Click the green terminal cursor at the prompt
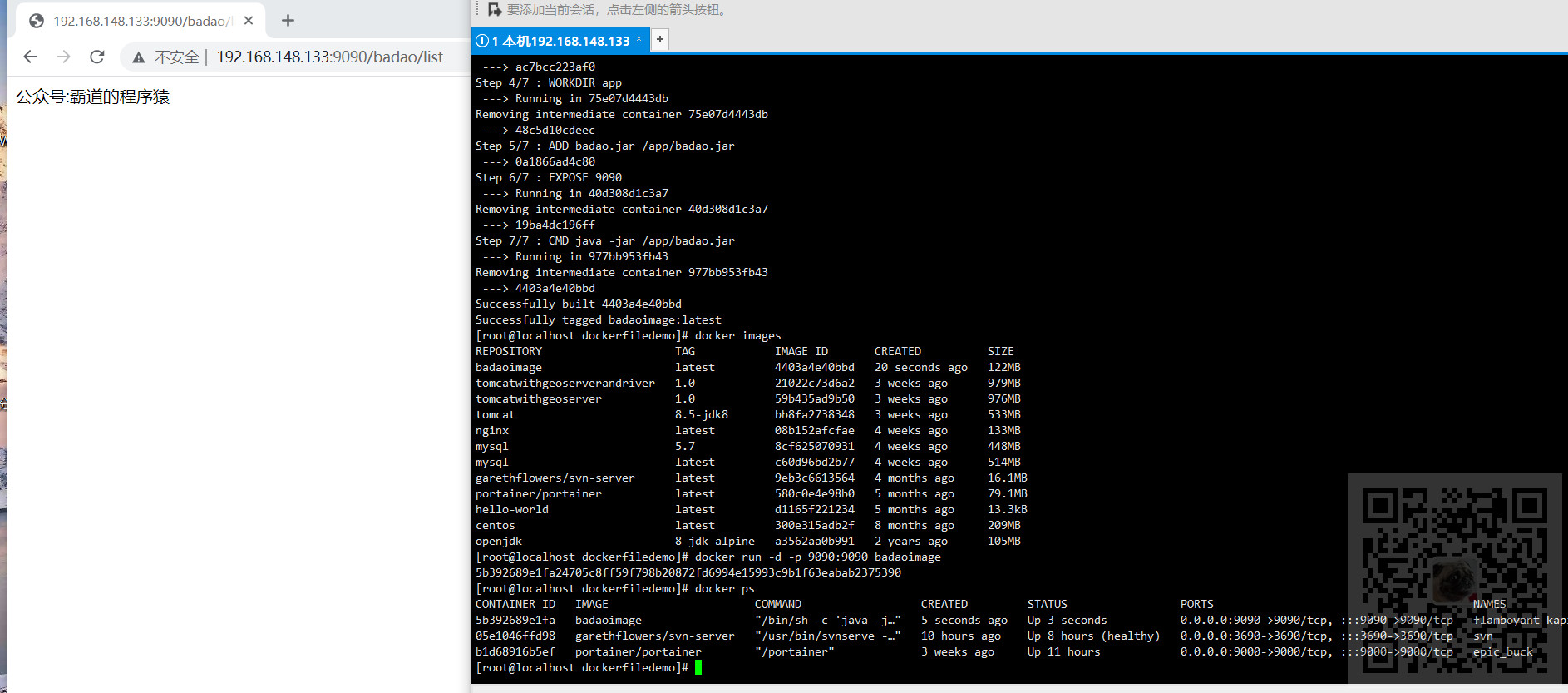 698,667
